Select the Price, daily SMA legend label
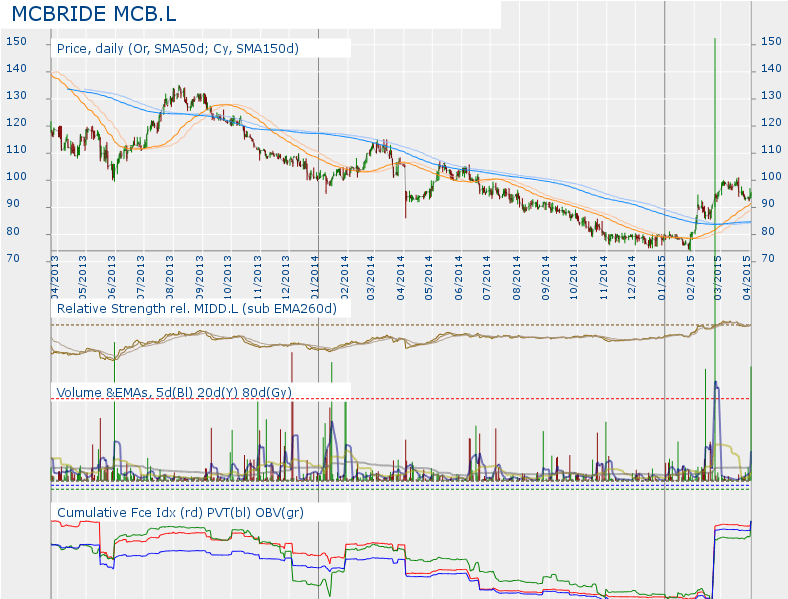Viewport: 788px width, 599px height. 177,49
